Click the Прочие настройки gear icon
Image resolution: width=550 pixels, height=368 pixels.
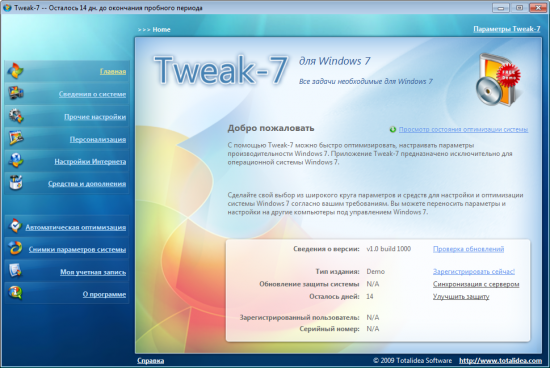tap(16, 116)
